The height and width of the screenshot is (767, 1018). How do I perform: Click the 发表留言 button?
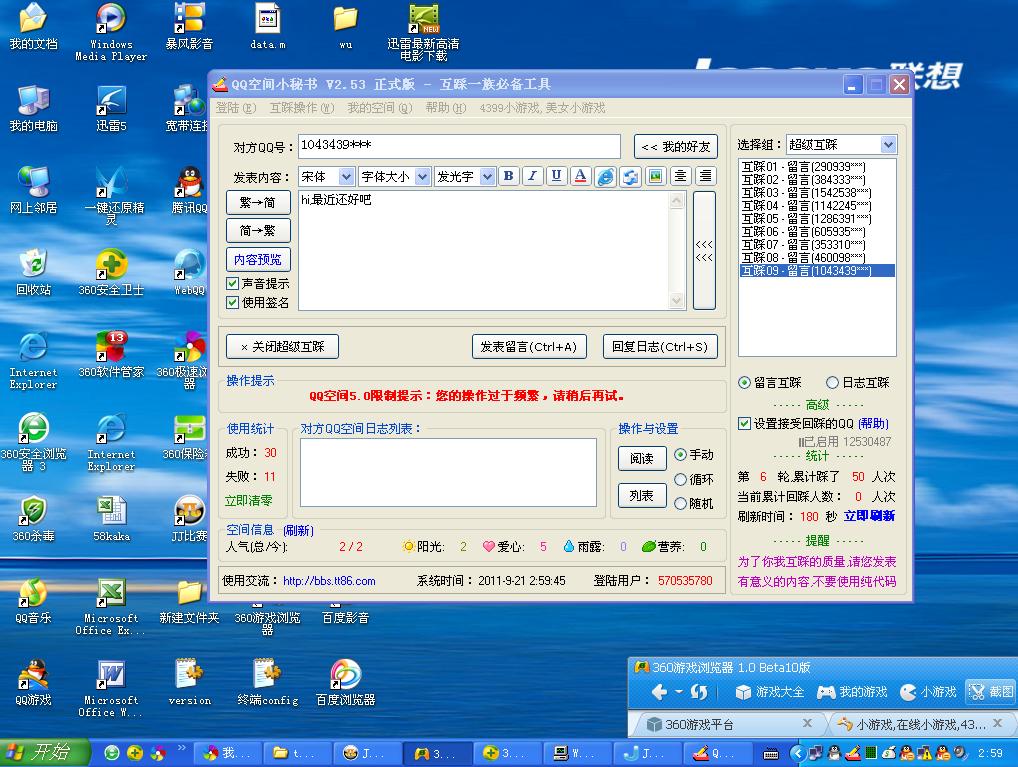[528, 347]
